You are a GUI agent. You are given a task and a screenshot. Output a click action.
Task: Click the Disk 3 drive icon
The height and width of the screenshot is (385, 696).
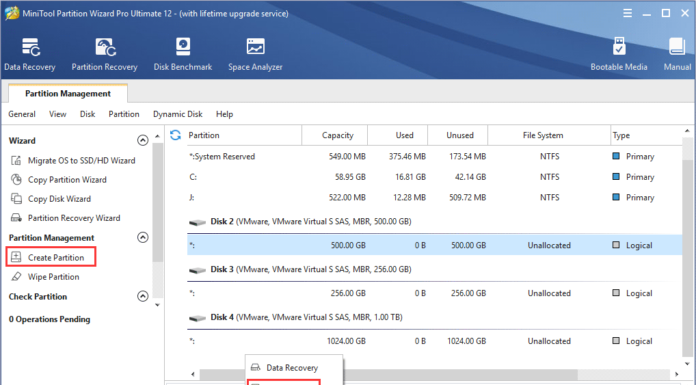point(197,270)
